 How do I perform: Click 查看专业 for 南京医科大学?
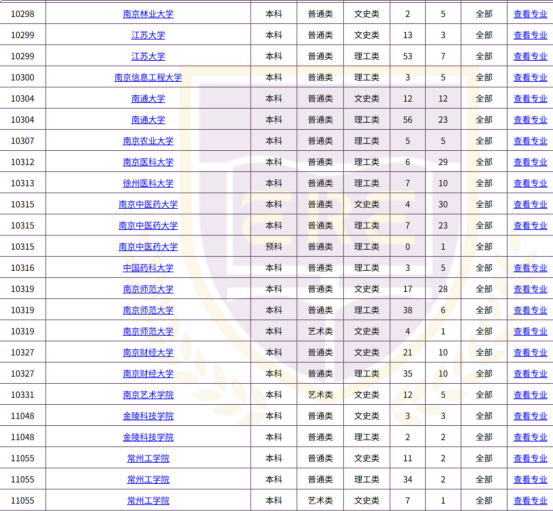point(530,162)
